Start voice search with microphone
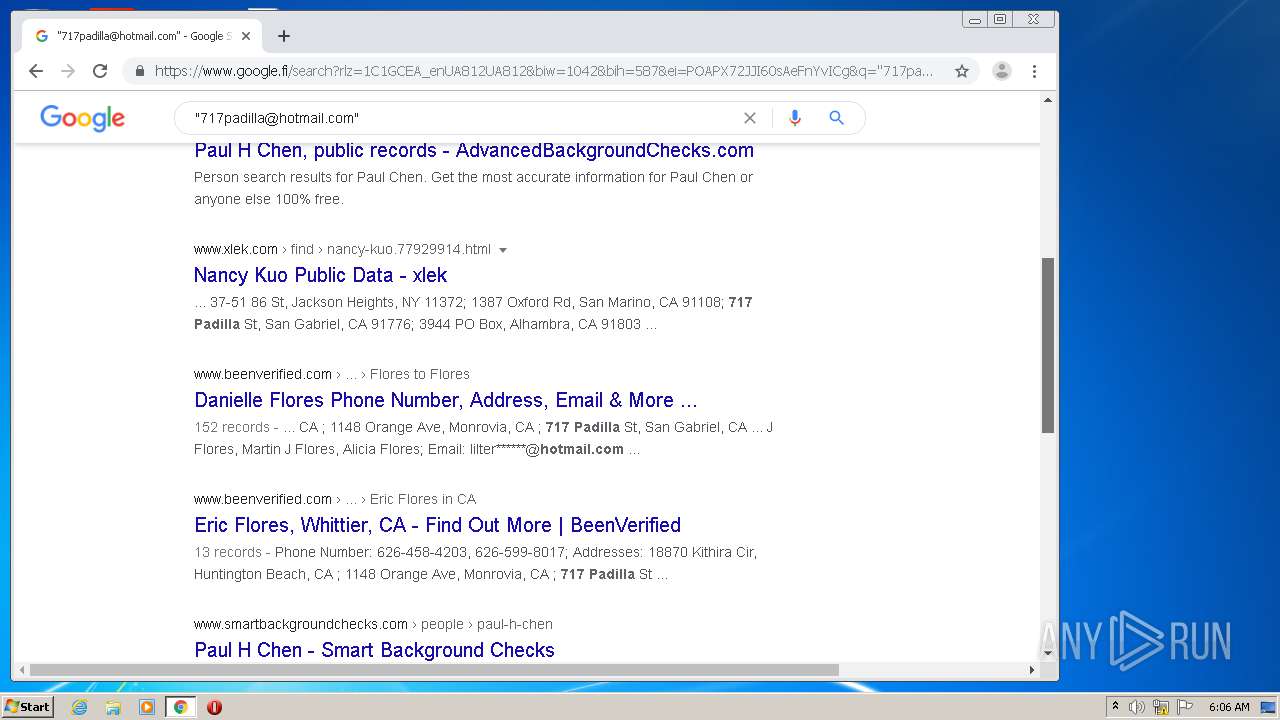 pyautogui.click(x=795, y=118)
